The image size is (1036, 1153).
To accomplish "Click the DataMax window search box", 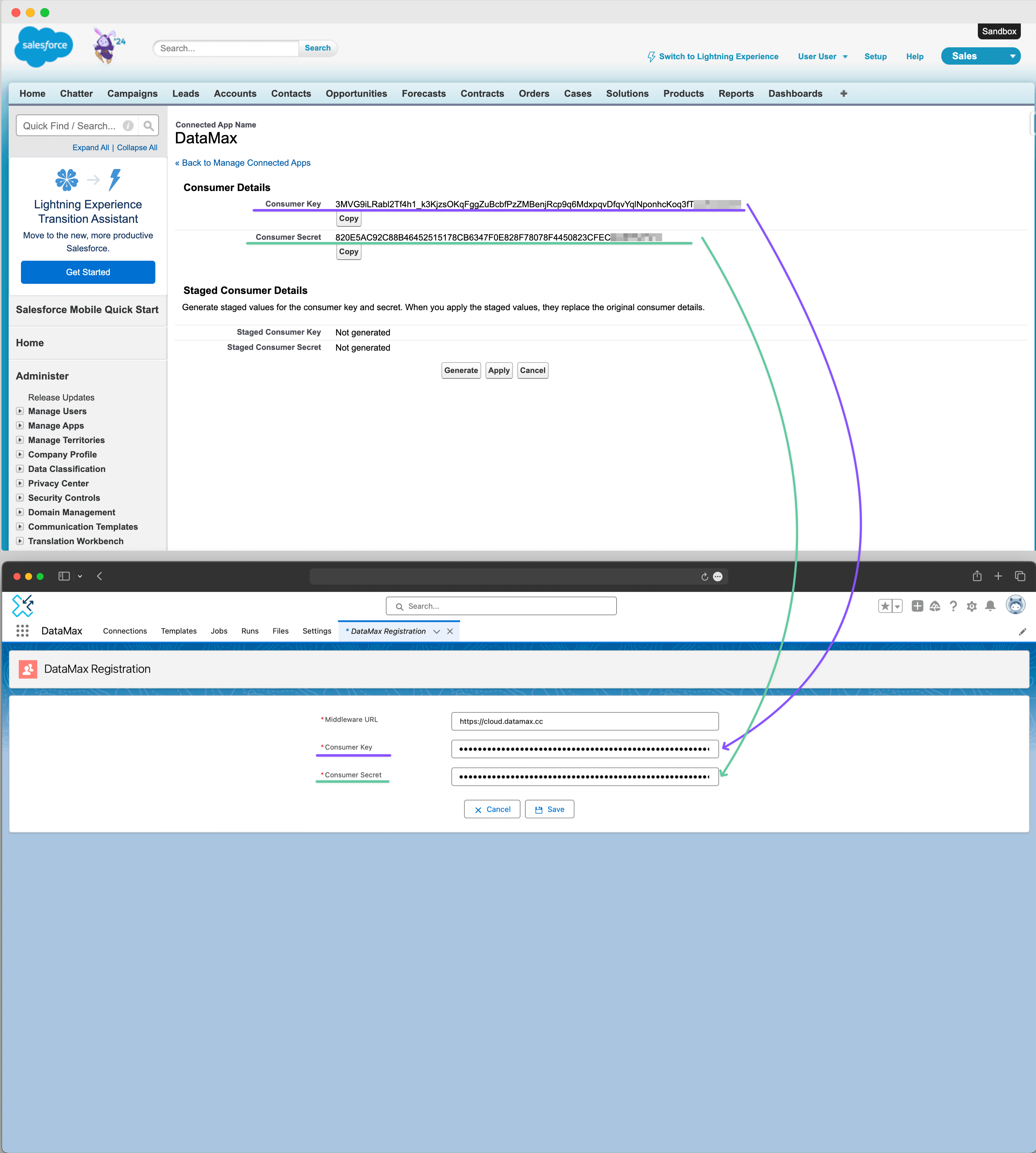I will pyautogui.click(x=501, y=606).
